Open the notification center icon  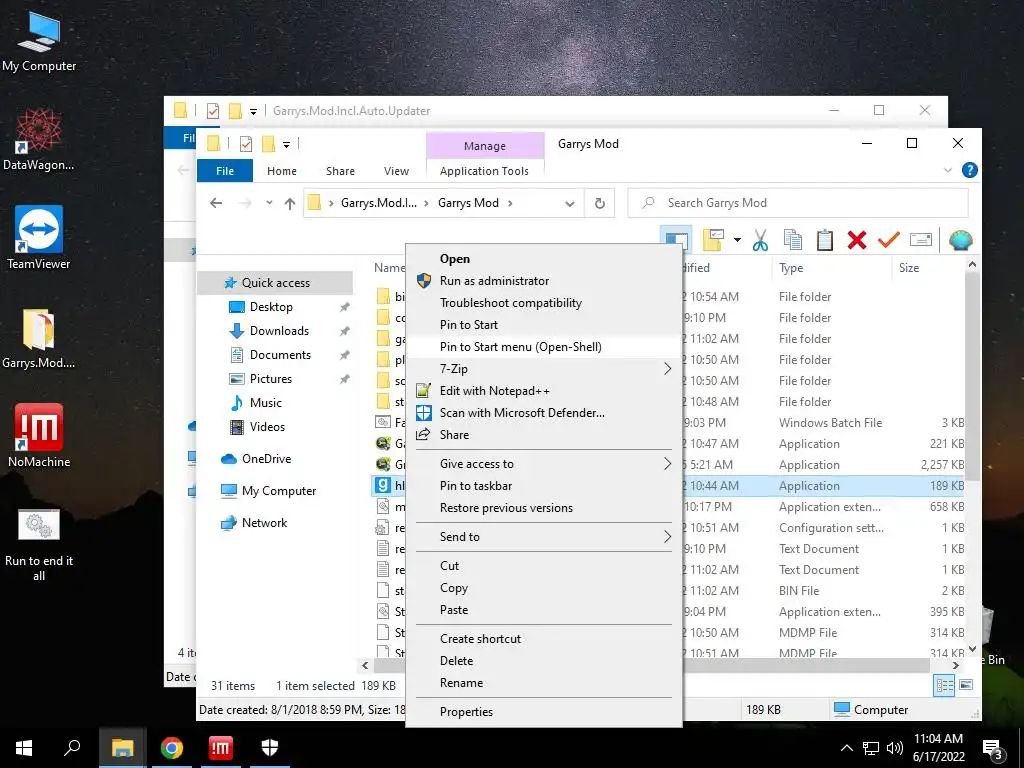click(993, 749)
